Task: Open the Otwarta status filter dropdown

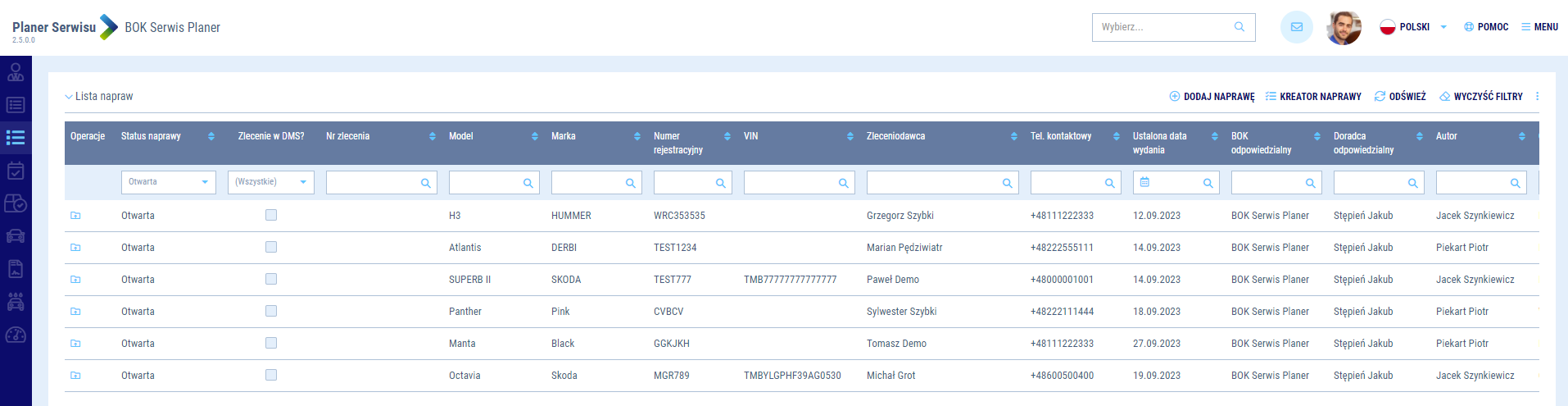Action: coord(168,182)
